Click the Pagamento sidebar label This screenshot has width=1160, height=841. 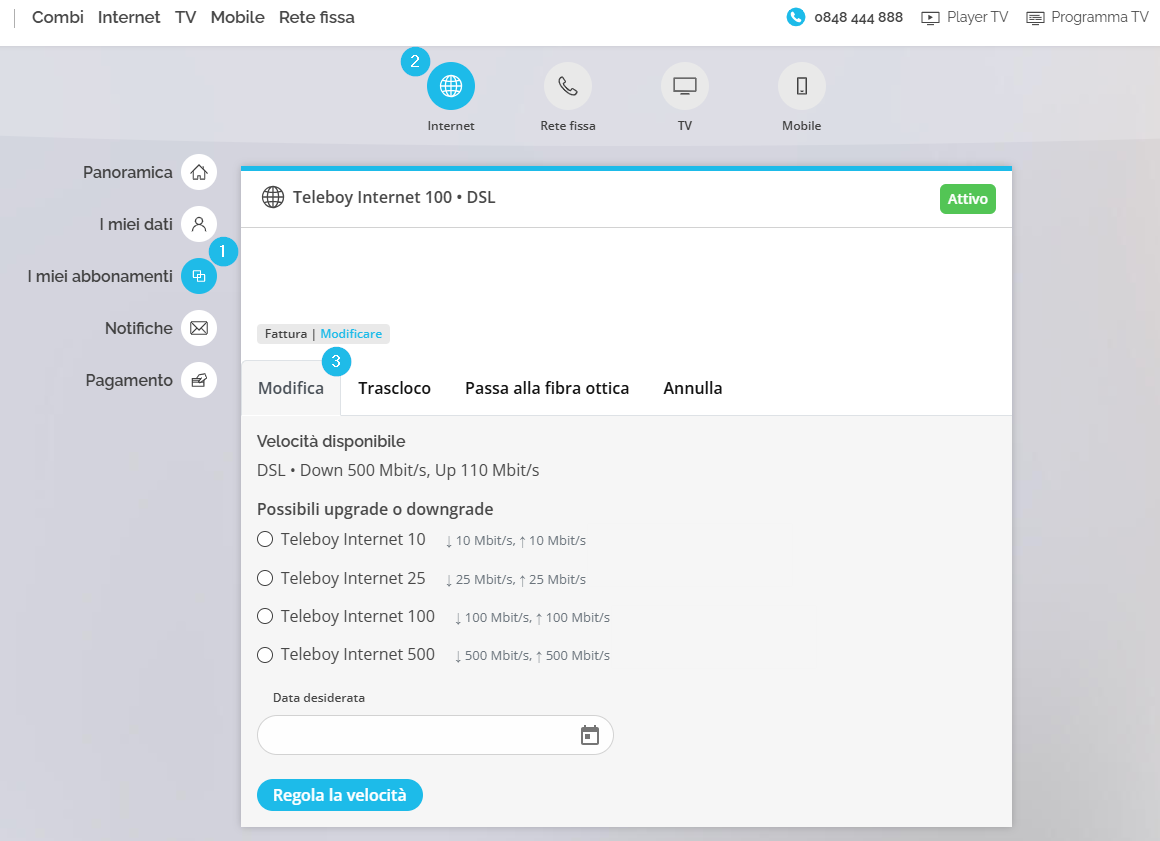129,380
